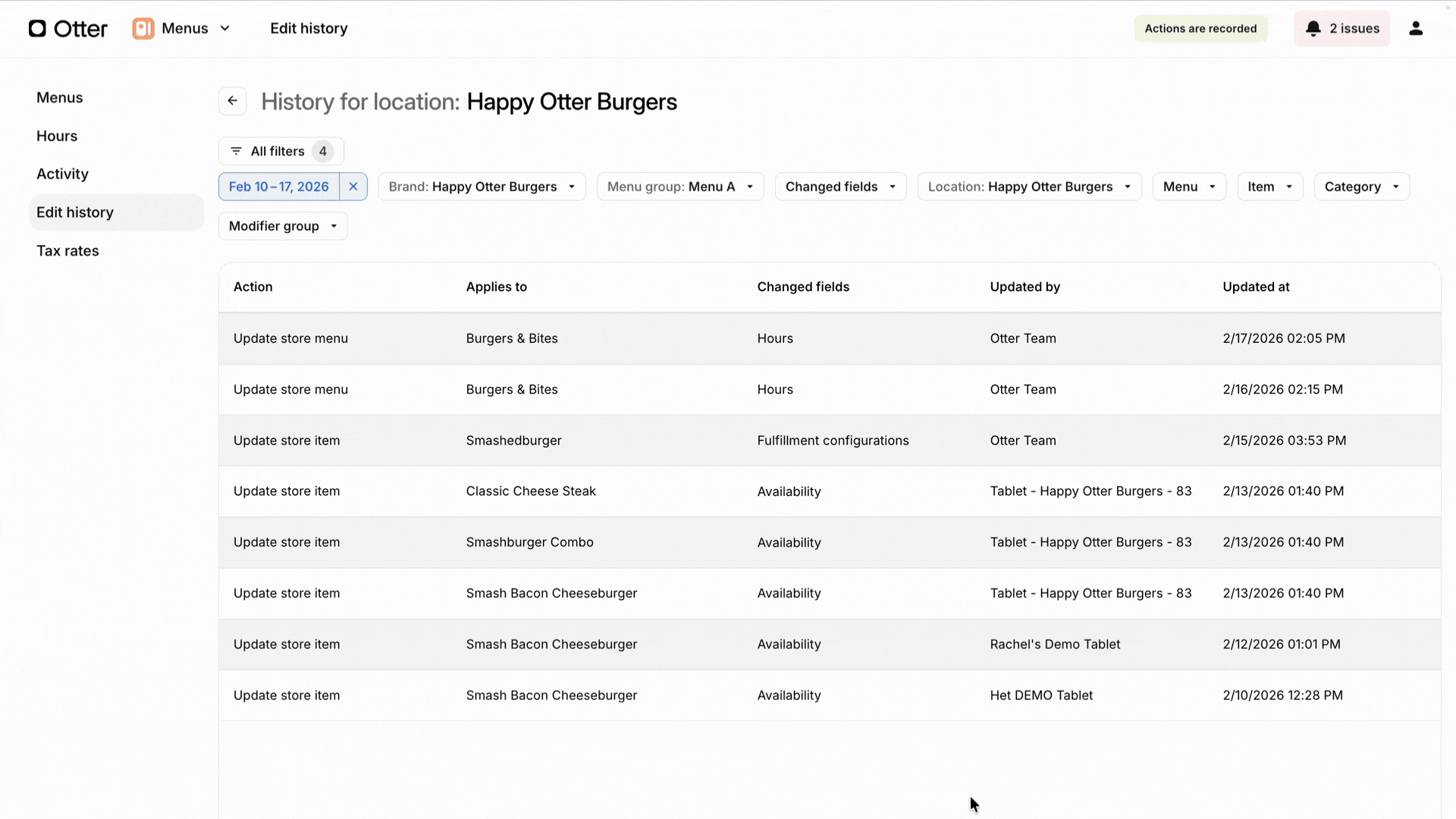The height and width of the screenshot is (819, 1456).
Task: Expand the Modifier group dropdown
Action: click(x=281, y=225)
